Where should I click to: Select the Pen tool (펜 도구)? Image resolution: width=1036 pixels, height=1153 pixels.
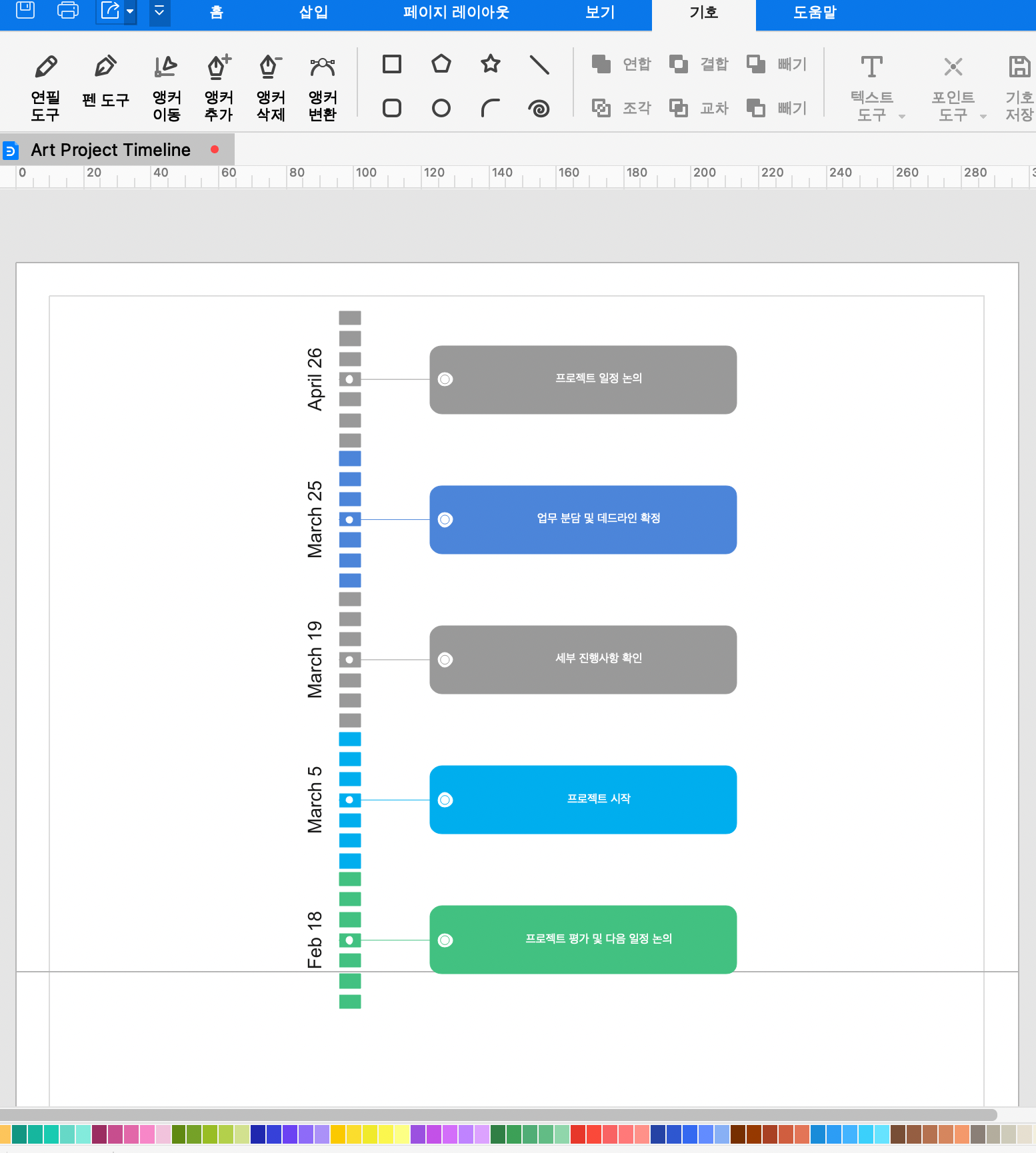(x=105, y=81)
